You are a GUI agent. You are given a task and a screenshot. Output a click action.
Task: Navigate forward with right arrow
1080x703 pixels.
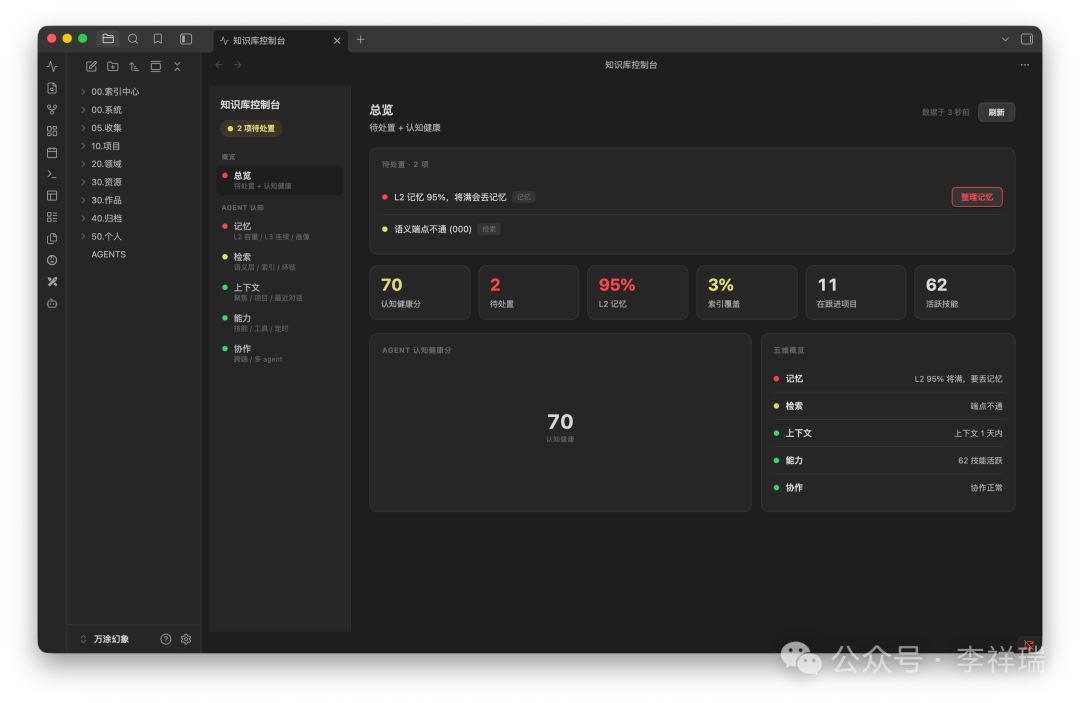click(x=238, y=65)
